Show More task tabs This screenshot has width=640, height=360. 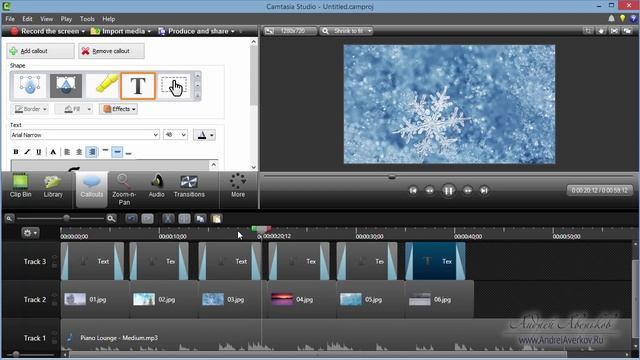pyautogui.click(x=238, y=186)
